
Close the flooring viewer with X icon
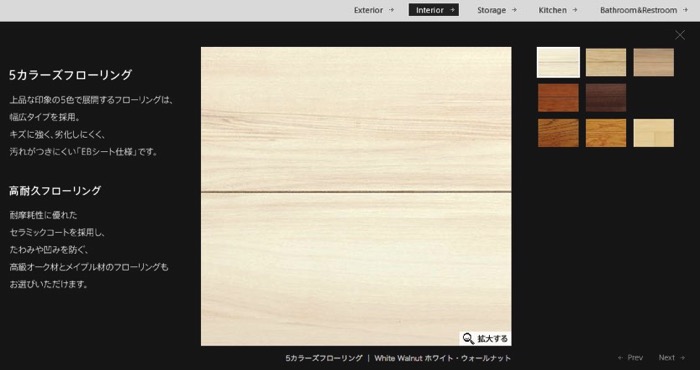[x=679, y=35]
